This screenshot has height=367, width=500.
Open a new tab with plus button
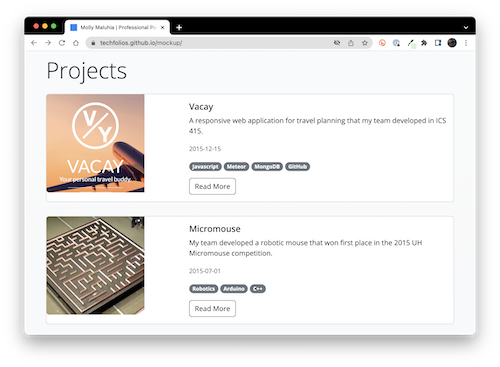point(179,27)
